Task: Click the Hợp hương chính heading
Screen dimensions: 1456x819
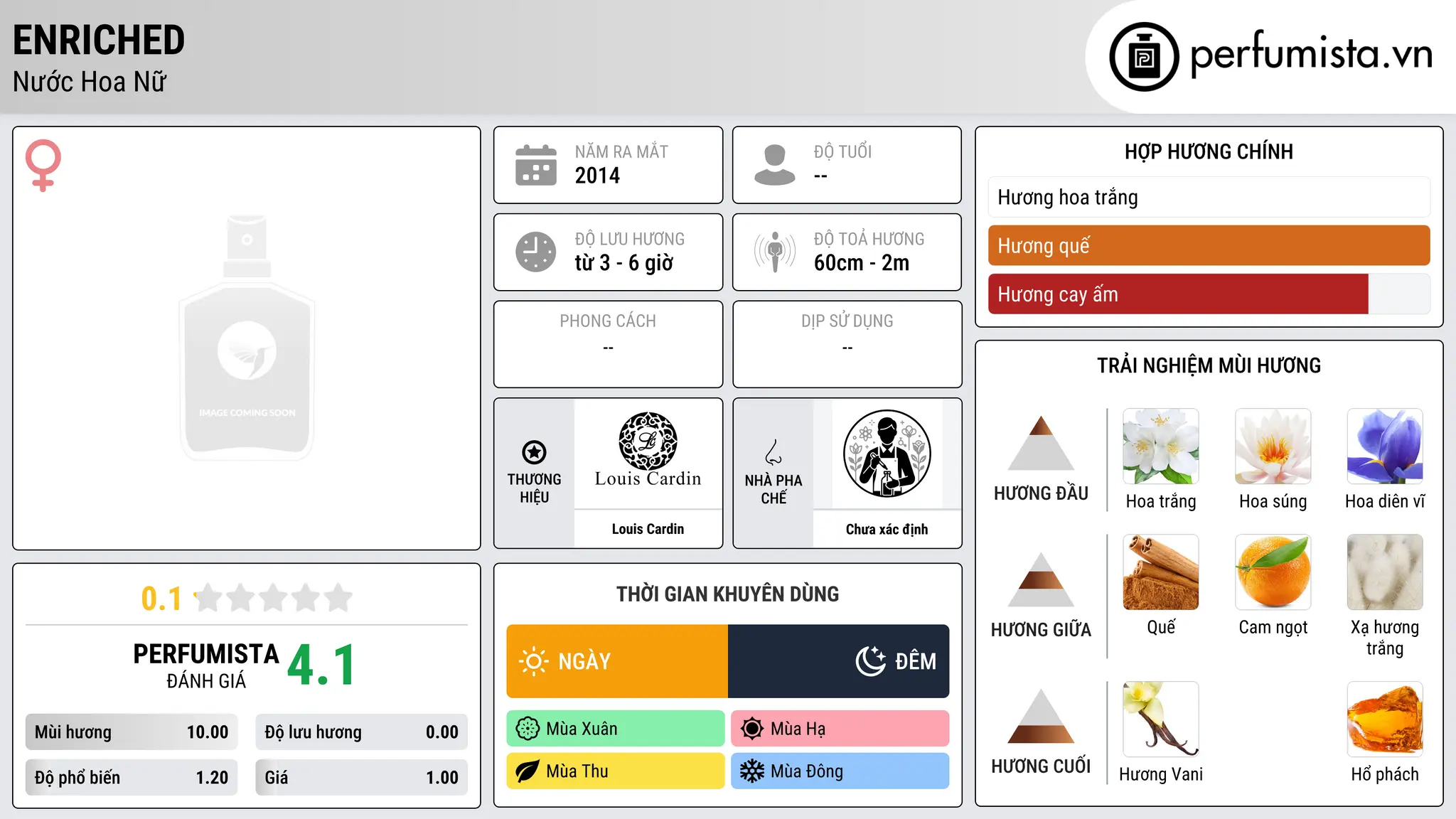Action: (x=1209, y=151)
